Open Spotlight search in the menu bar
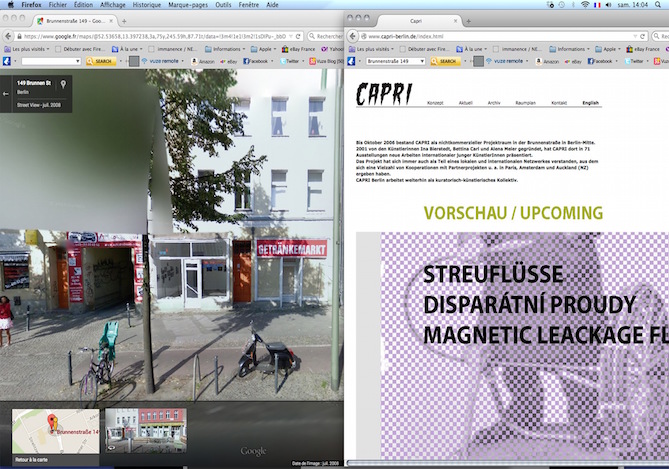This screenshot has height=469, width=669. [x=658, y=5]
